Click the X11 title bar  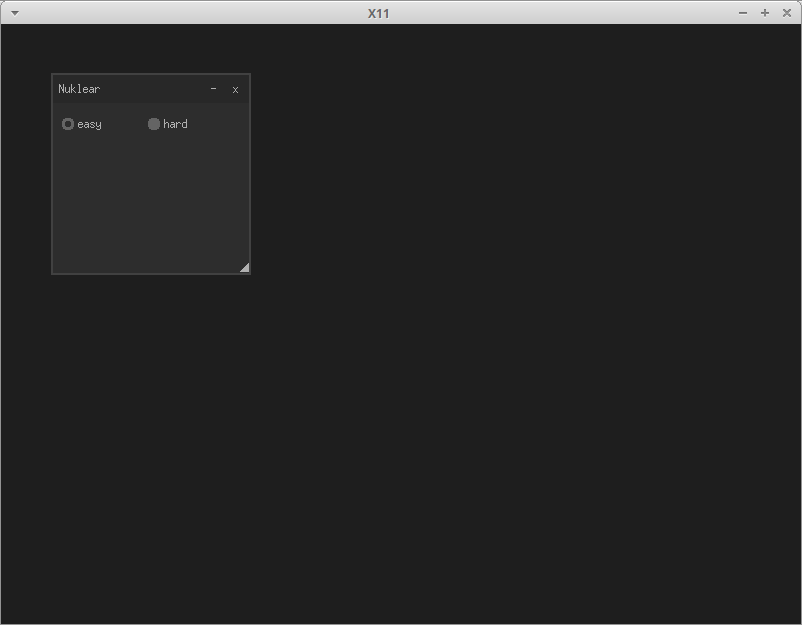click(x=400, y=13)
